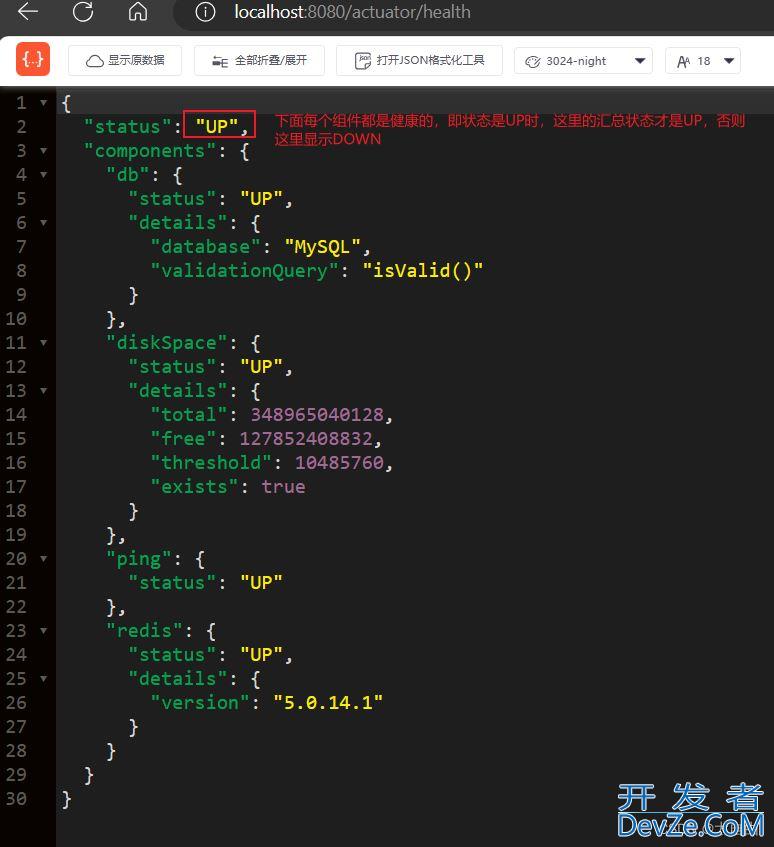Viewport: 774px width, 847px height.
Task: Collapse db node on line 4
Action: (x=43, y=174)
